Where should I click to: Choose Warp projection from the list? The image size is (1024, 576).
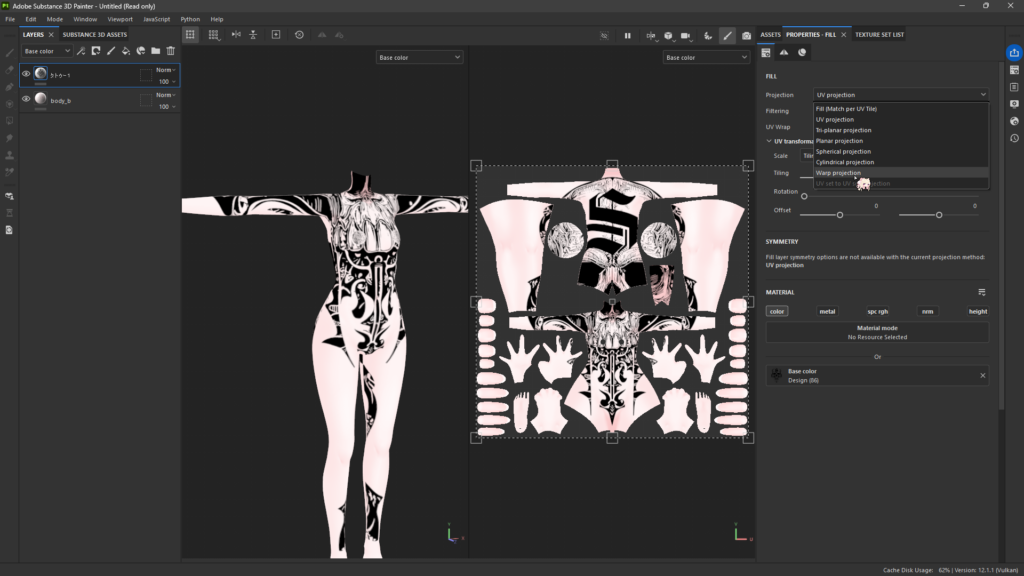(x=901, y=173)
